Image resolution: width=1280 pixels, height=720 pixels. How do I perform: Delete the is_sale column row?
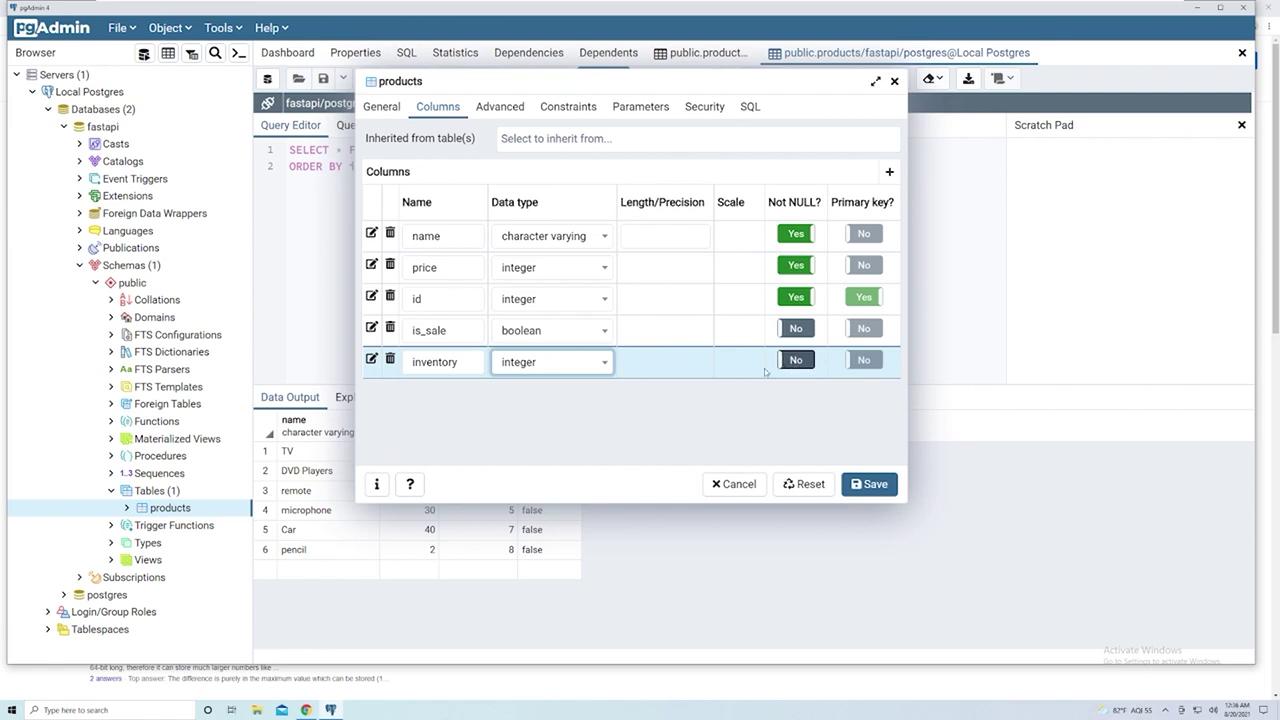click(390, 327)
